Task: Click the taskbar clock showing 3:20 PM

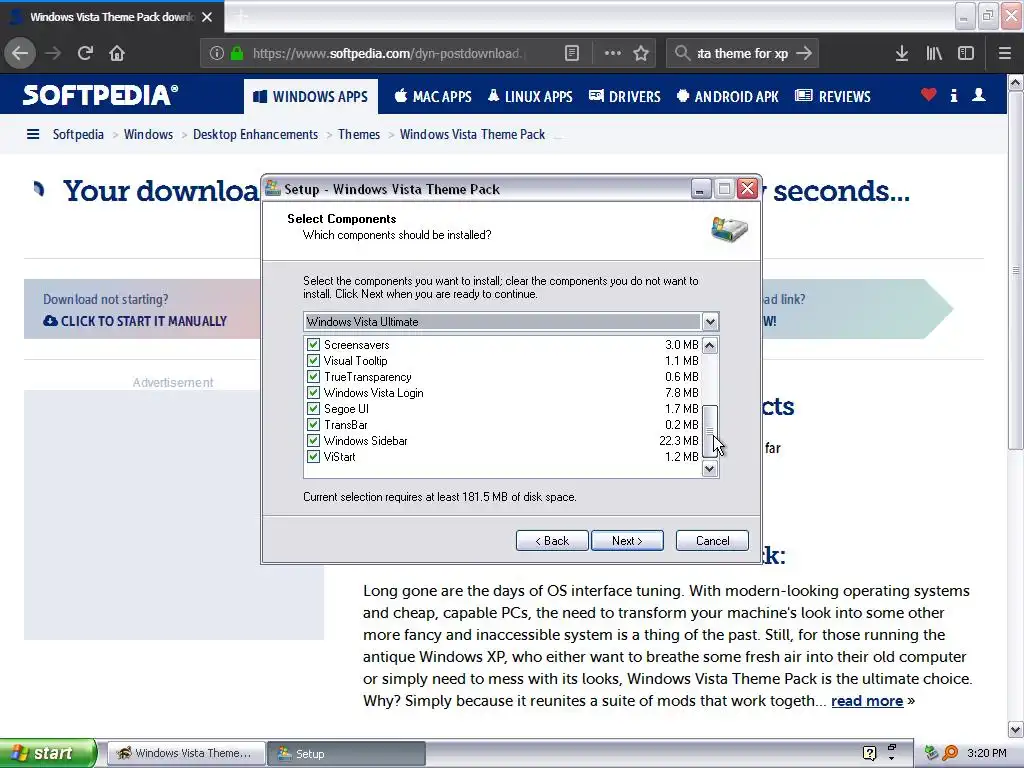Action: click(986, 753)
